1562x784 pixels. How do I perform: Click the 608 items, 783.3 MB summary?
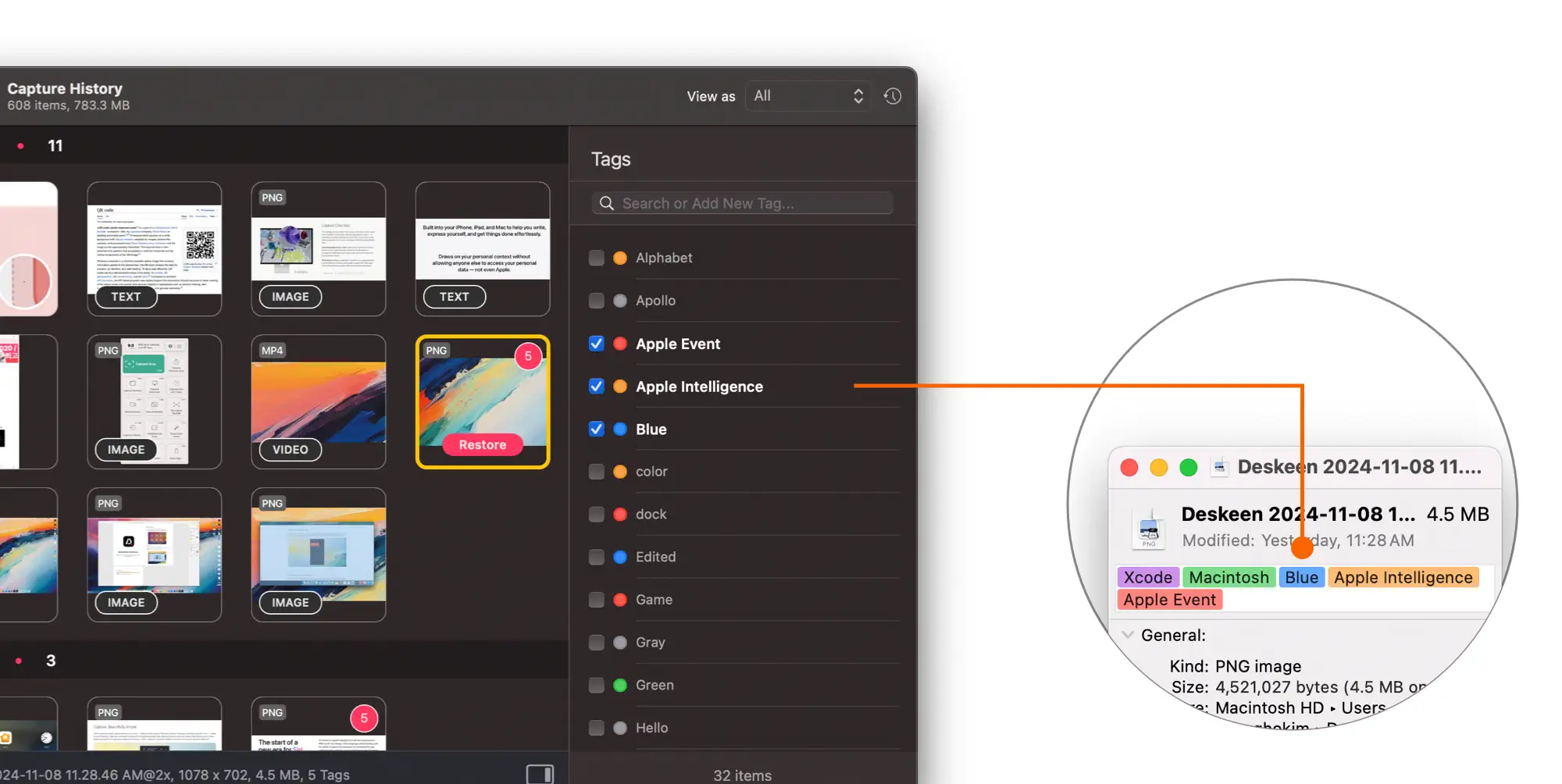pyautogui.click(x=69, y=105)
